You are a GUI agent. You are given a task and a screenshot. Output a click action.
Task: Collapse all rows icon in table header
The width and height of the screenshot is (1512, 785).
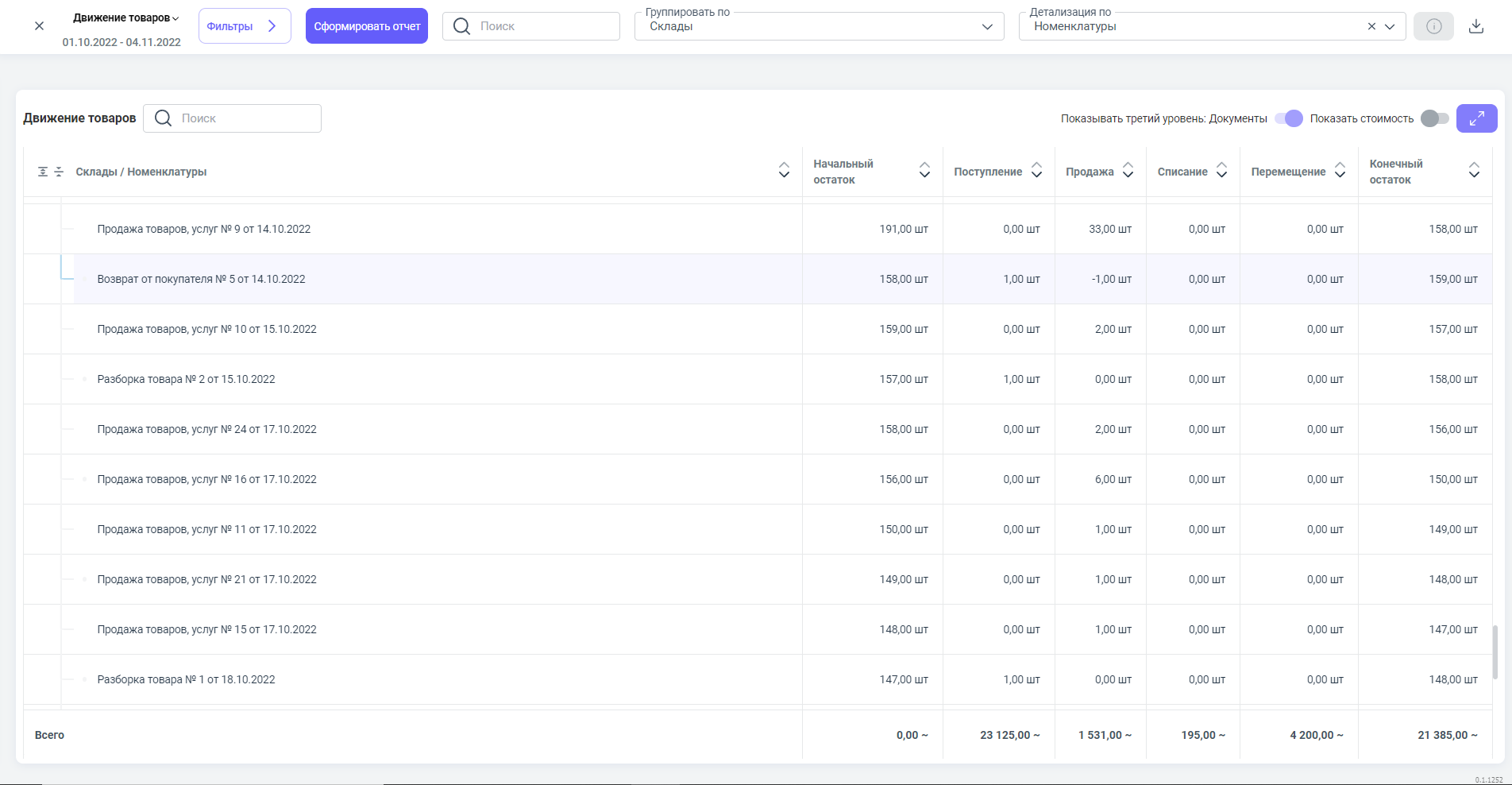59,172
